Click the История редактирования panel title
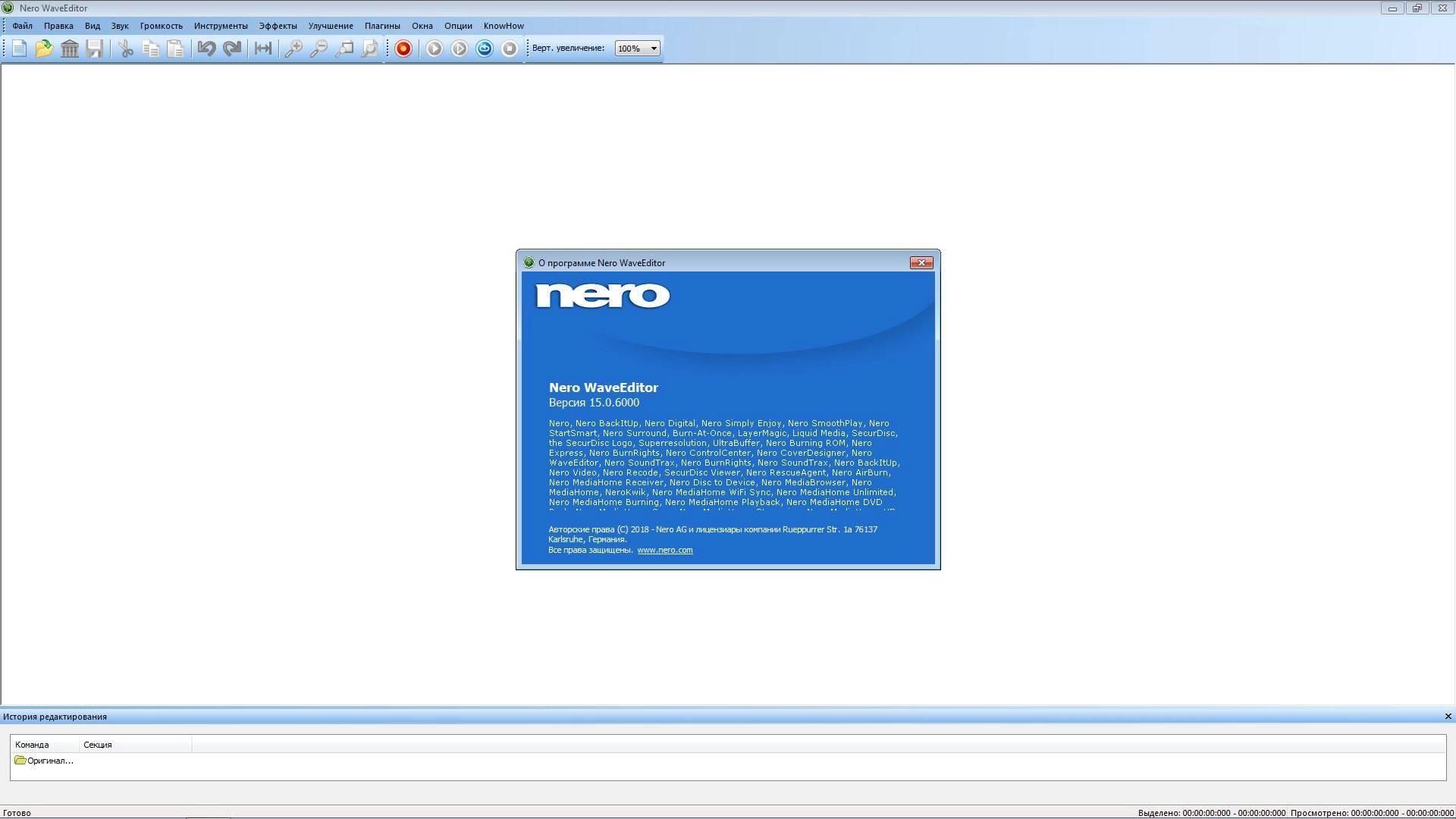Viewport: 1456px width, 819px height. click(55, 717)
